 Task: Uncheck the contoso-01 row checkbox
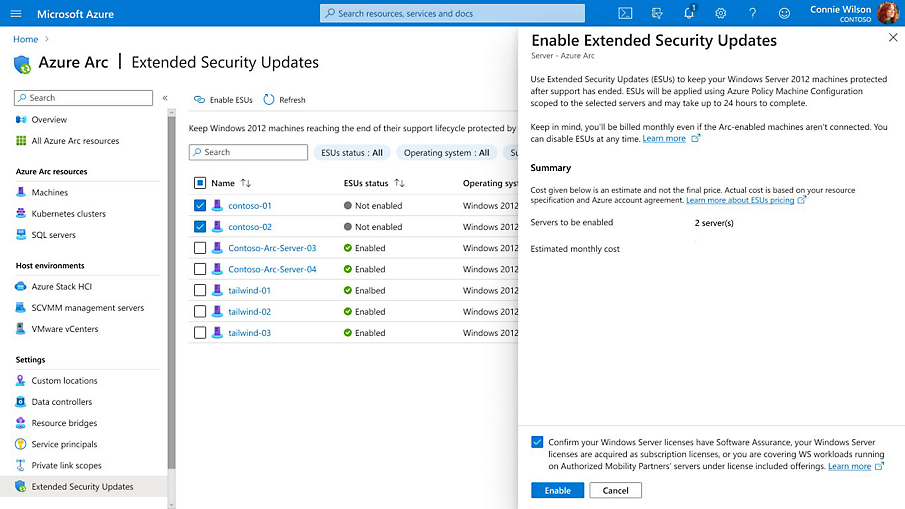(x=200, y=205)
